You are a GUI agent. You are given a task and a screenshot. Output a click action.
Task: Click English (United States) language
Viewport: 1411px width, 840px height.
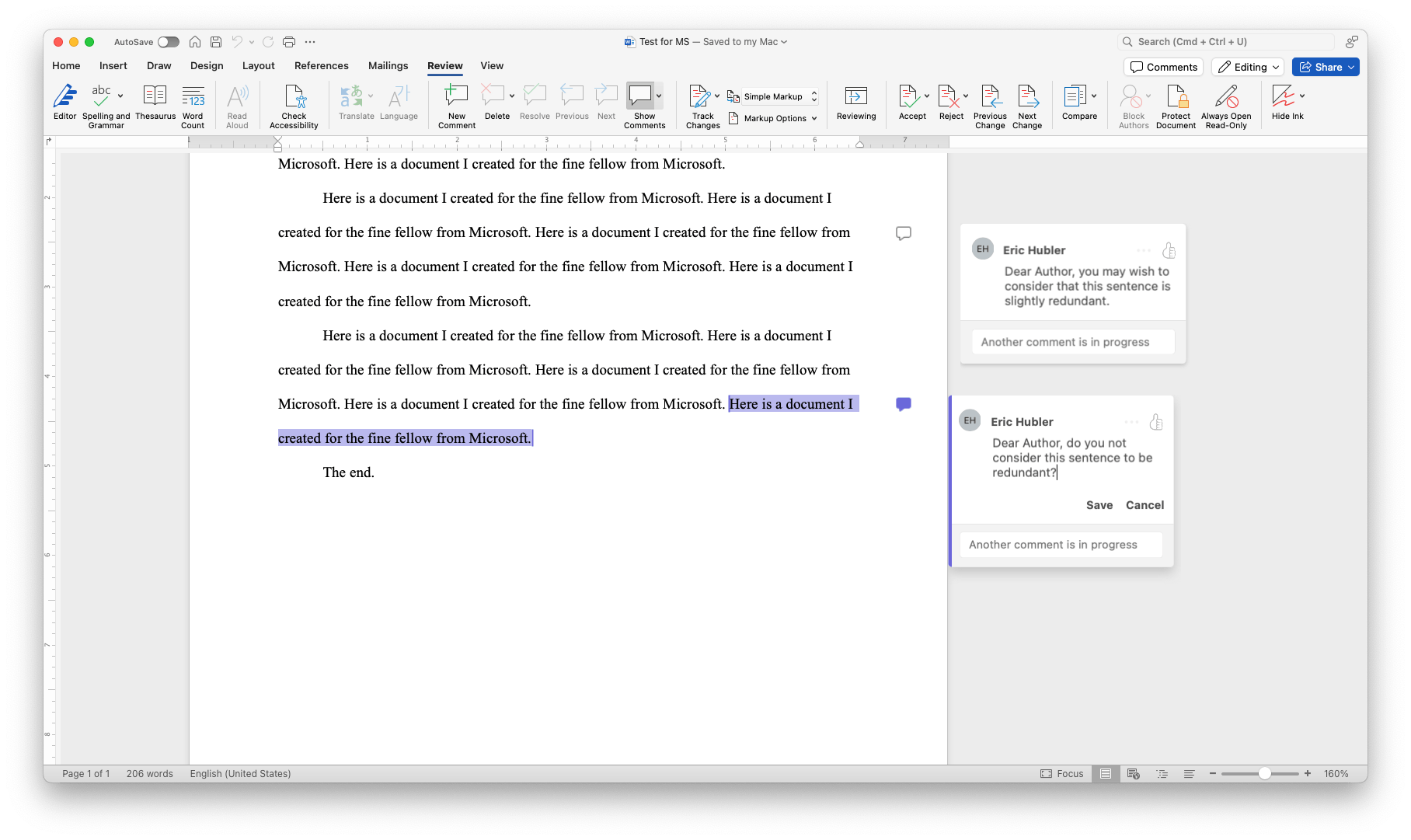tap(240, 774)
